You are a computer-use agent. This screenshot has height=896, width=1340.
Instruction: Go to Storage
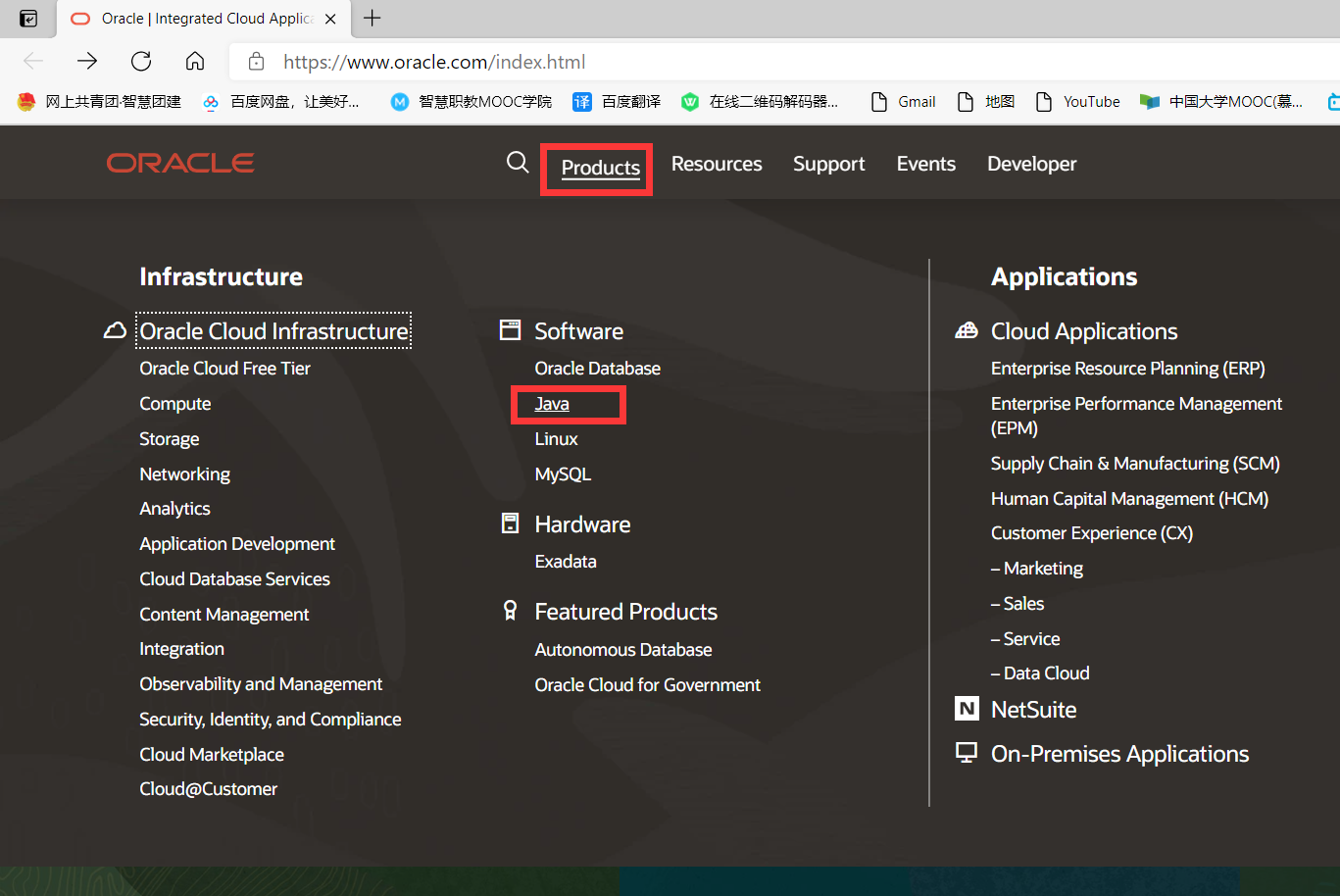(169, 439)
